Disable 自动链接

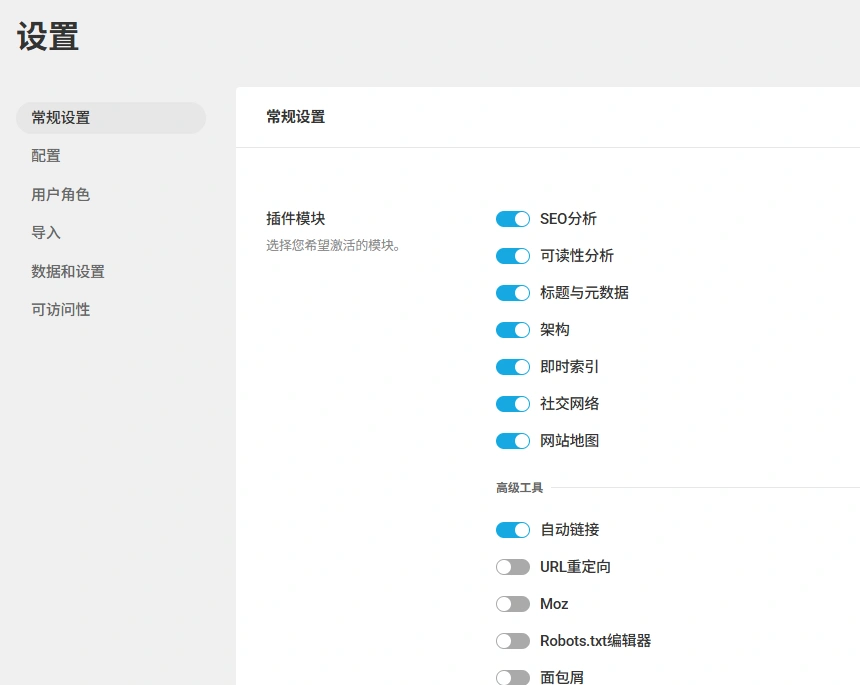click(x=512, y=529)
